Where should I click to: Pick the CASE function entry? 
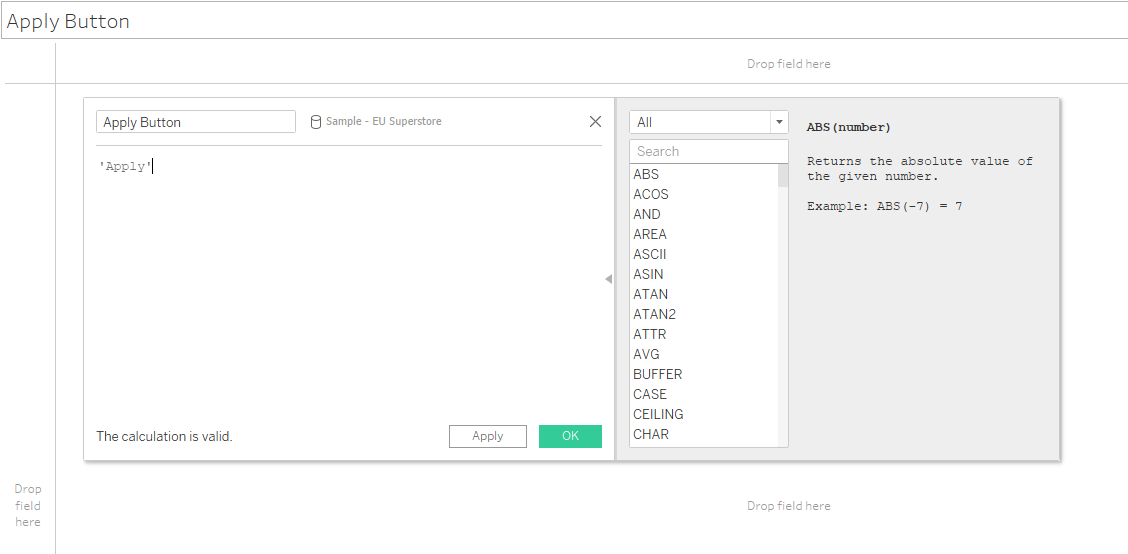(x=650, y=394)
